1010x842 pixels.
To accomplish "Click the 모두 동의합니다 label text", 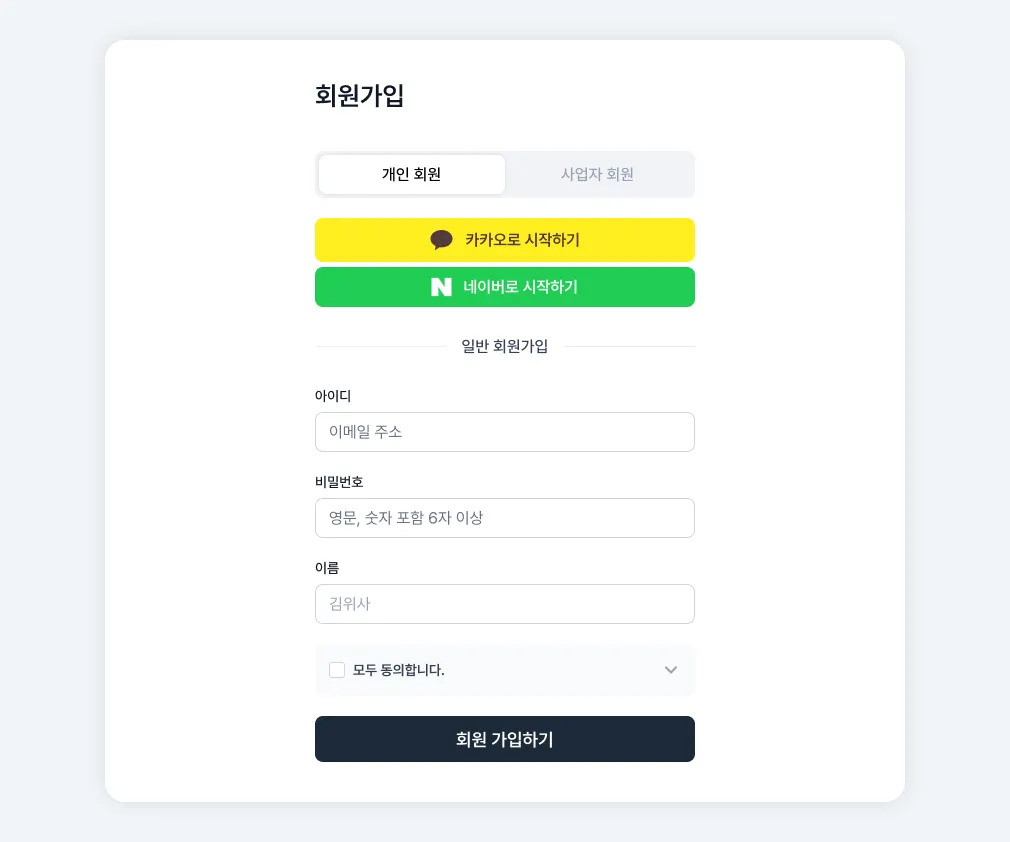I will pyautogui.click(x=399, y=670).
